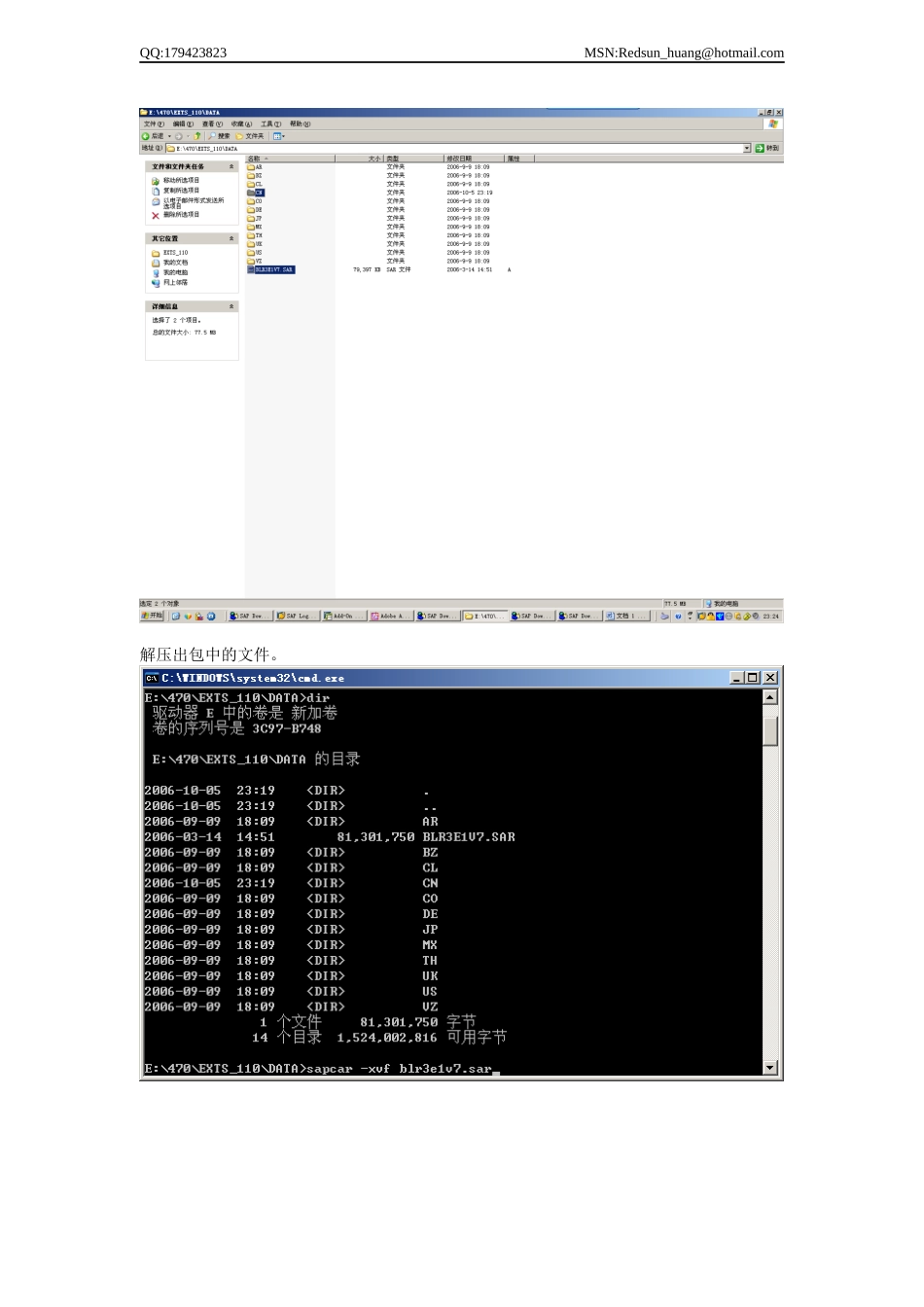Screen dimensions: 924x1307
Task: Collapse the Details (详细信息) panel
Action: (231, 306)
